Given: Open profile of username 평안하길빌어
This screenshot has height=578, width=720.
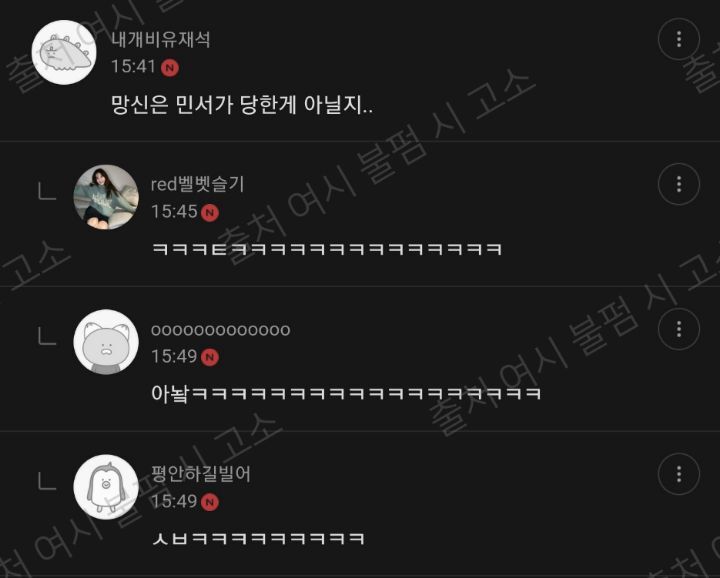Looking at the screenshot, I should [201, 474].
